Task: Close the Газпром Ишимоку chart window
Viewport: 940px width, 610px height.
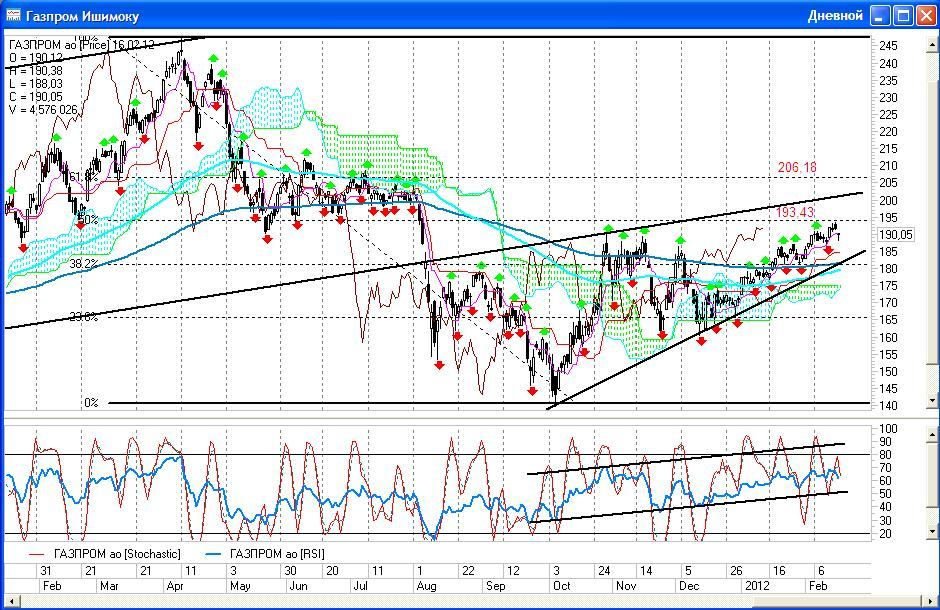Action: (926, 15)
